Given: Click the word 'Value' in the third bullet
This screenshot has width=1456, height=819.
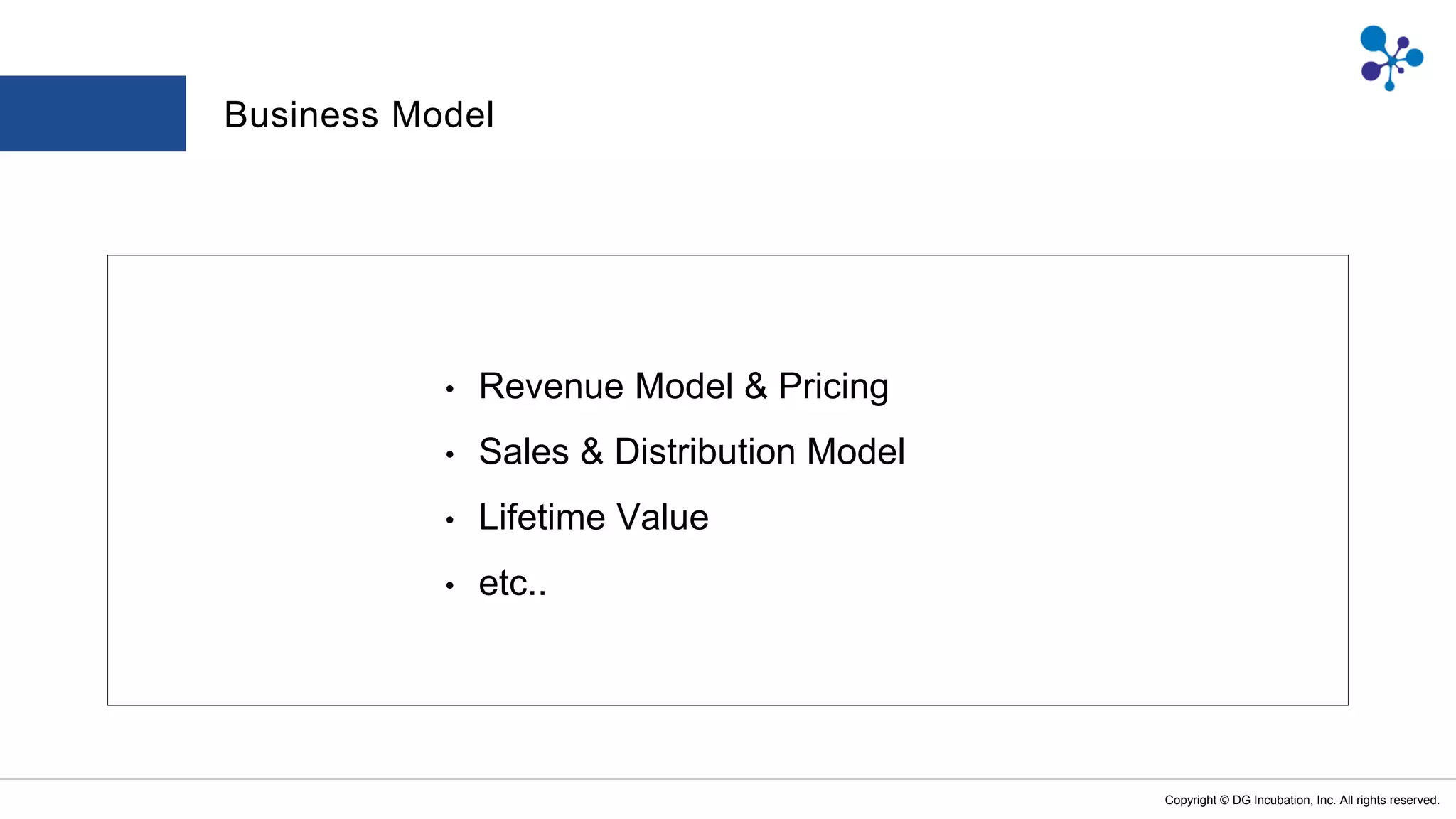Looking at the screenshot, I should pyautogui.click(x=662, y=517).
